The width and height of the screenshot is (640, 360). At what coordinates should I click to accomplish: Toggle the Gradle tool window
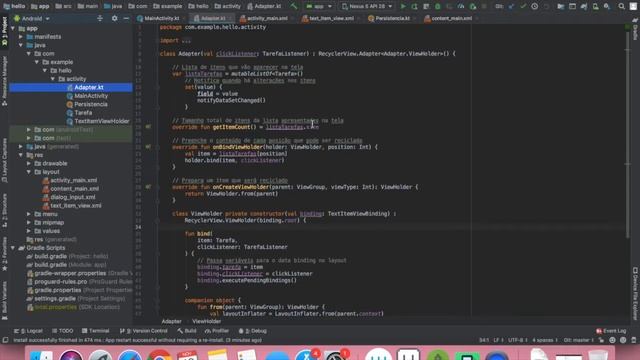pos(635,29)
